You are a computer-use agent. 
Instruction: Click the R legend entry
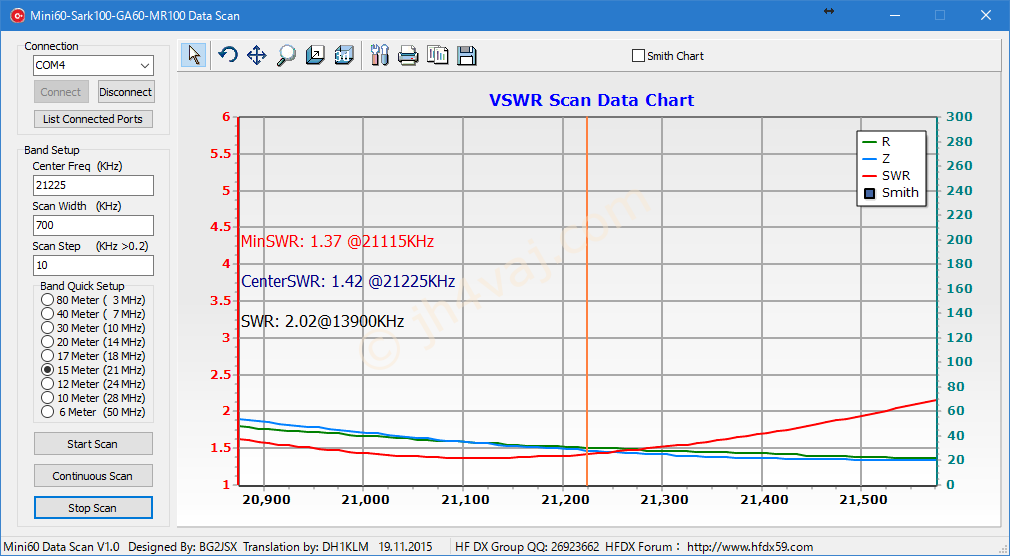tap(877, 142)
